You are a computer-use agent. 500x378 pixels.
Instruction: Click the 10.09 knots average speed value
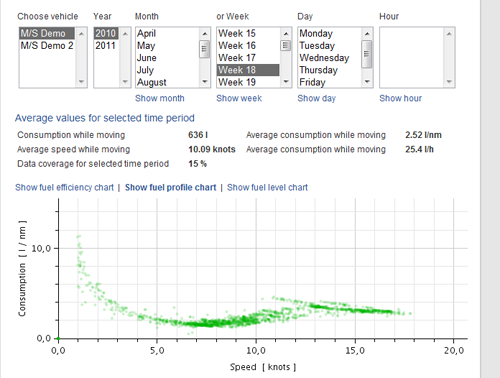tap(212, 149)
